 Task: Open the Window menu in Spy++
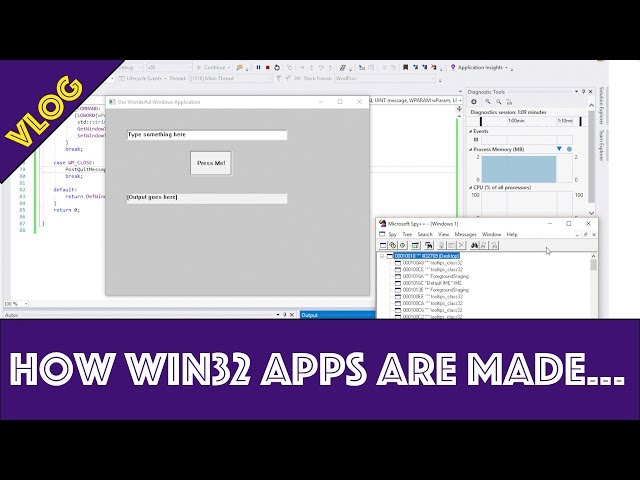(x=491, y=234)
